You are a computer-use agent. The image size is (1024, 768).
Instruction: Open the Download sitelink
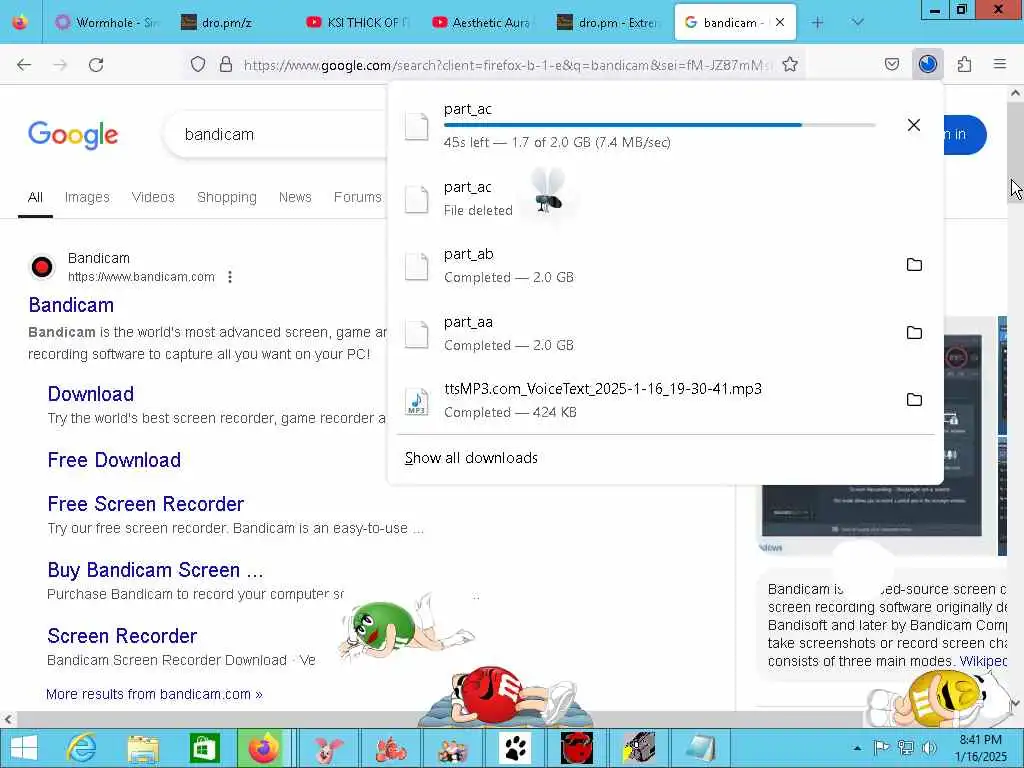coord(91,394)
